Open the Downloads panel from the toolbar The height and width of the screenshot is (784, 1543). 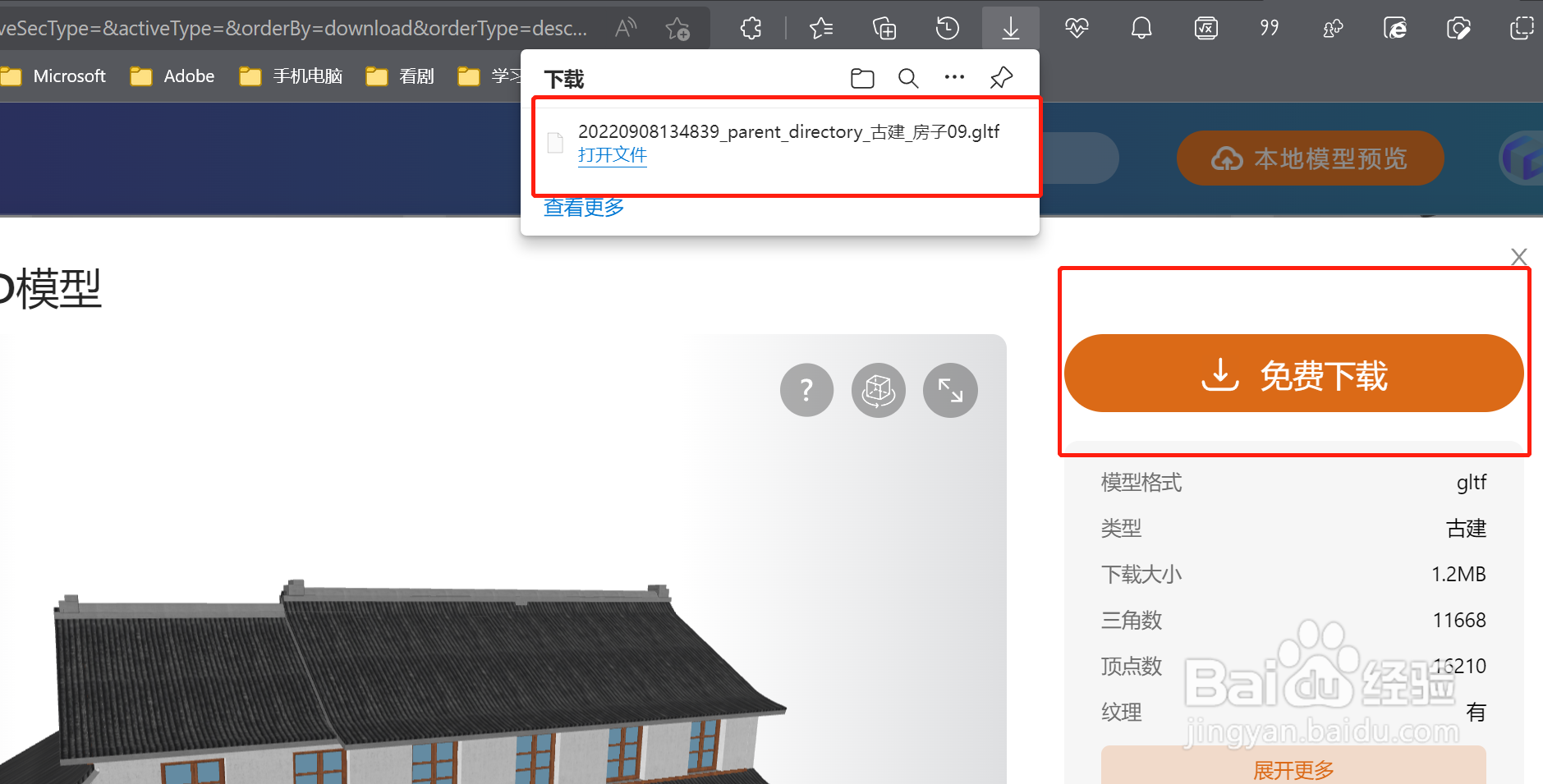click(x=1011, y=27)
